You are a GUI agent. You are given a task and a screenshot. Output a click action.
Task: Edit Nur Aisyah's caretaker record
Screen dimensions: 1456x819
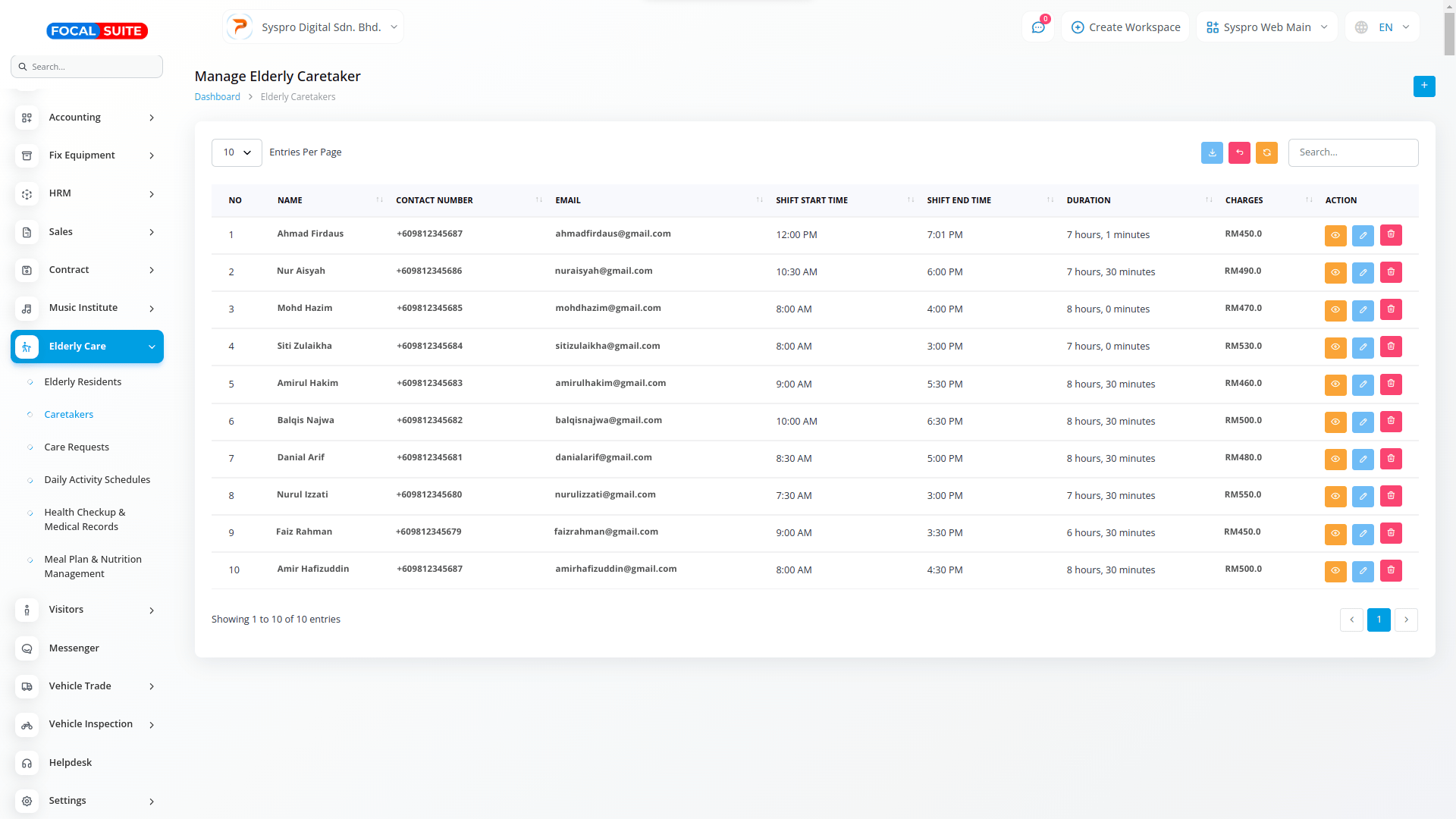point(1363,272)
